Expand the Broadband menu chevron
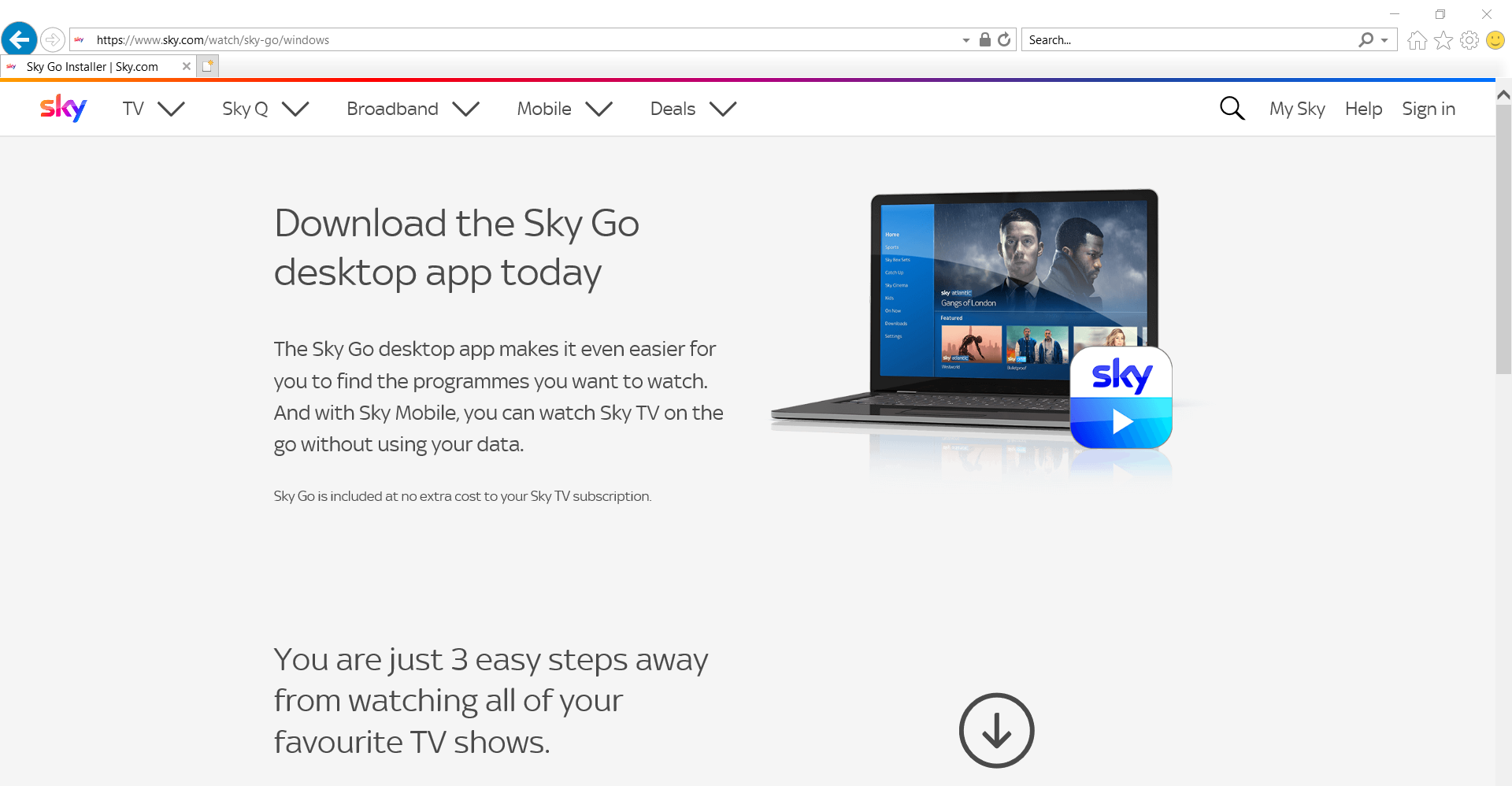Viewport: 1512px width, 786px height. pyautogui.click(x=413, y=109)
